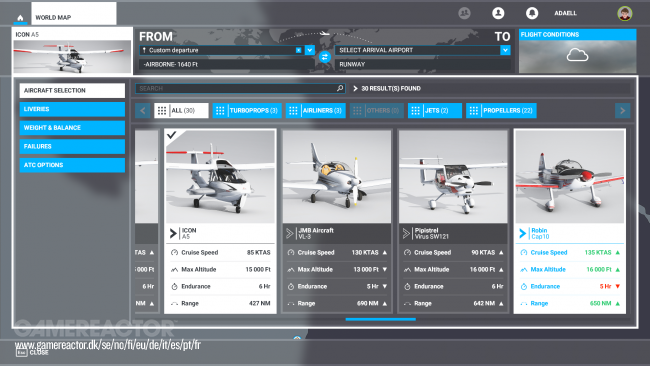Open the LIVERIES menu item
Screen dimensions: 650x366
click(72, 109)
